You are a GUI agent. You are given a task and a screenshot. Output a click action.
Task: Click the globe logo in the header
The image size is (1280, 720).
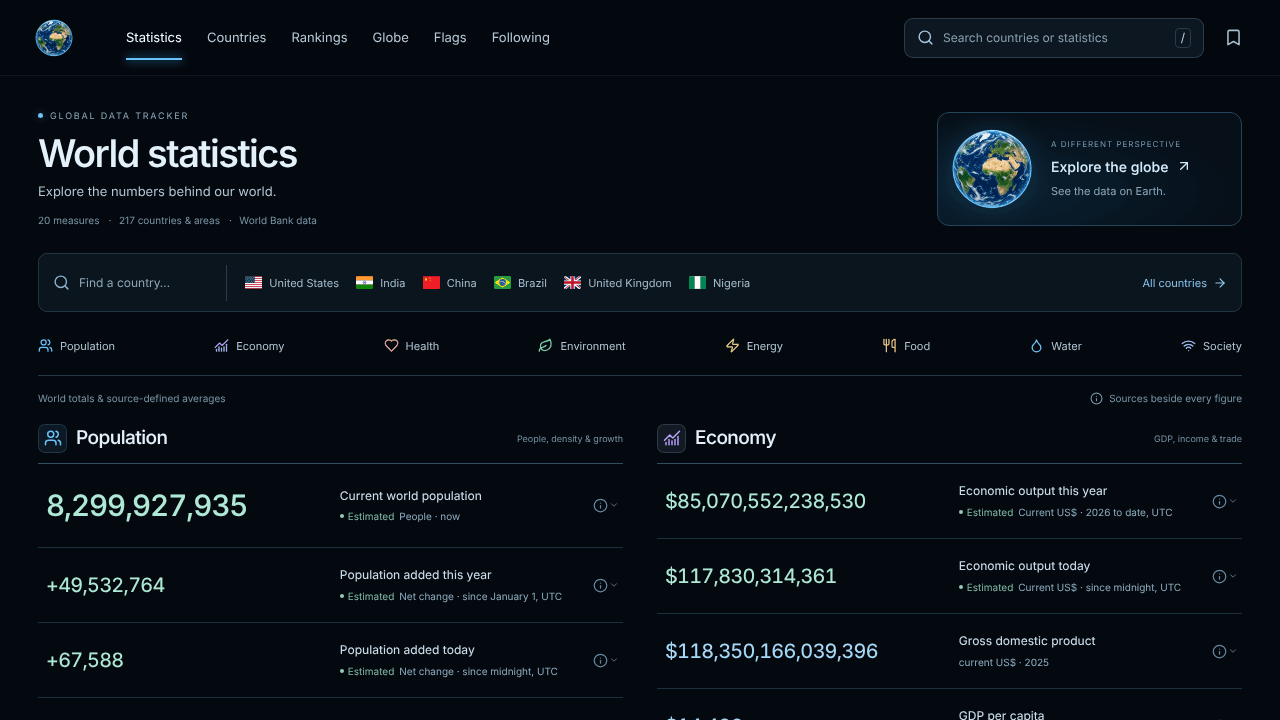pos(54,38)
